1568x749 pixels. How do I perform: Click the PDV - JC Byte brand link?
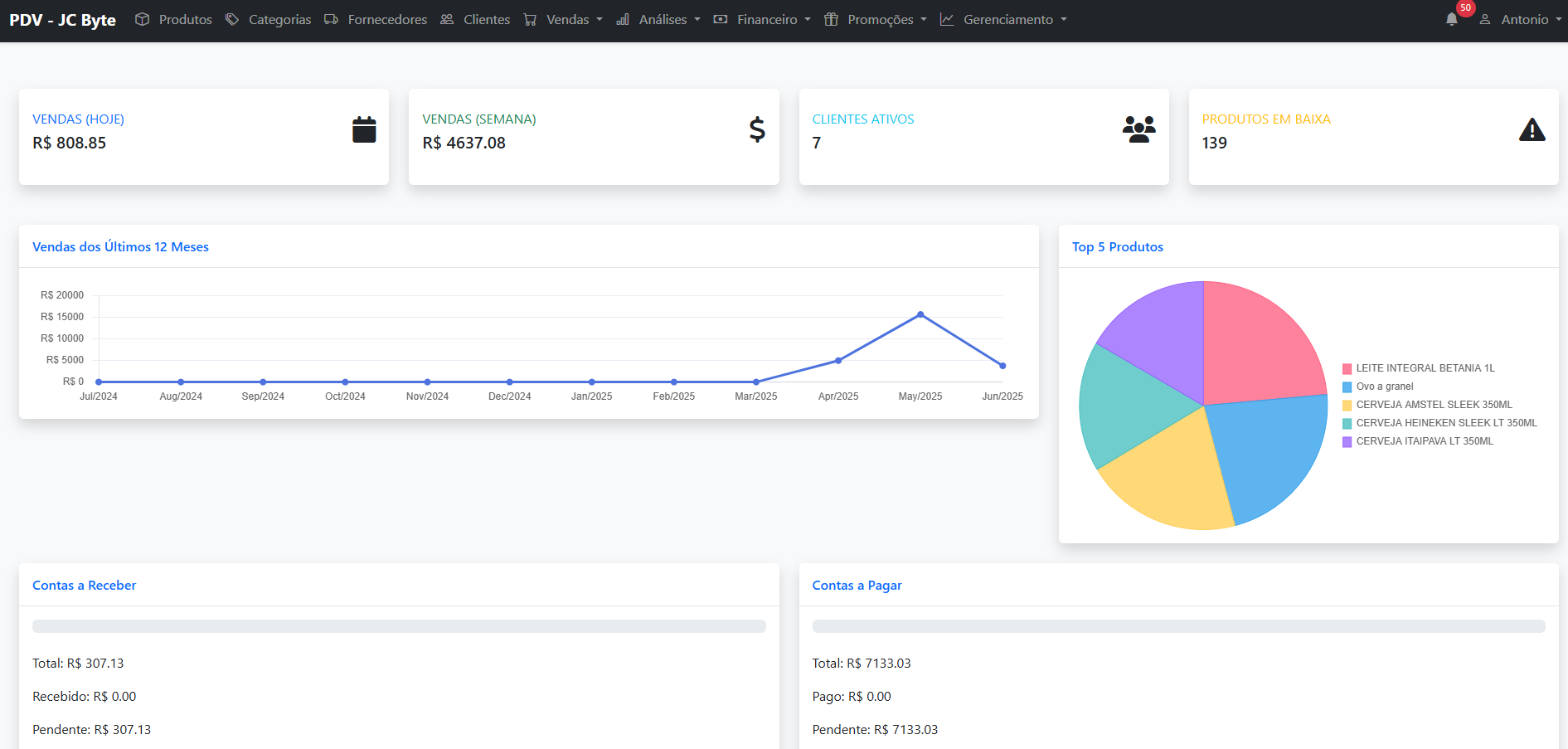pos(63,20)
